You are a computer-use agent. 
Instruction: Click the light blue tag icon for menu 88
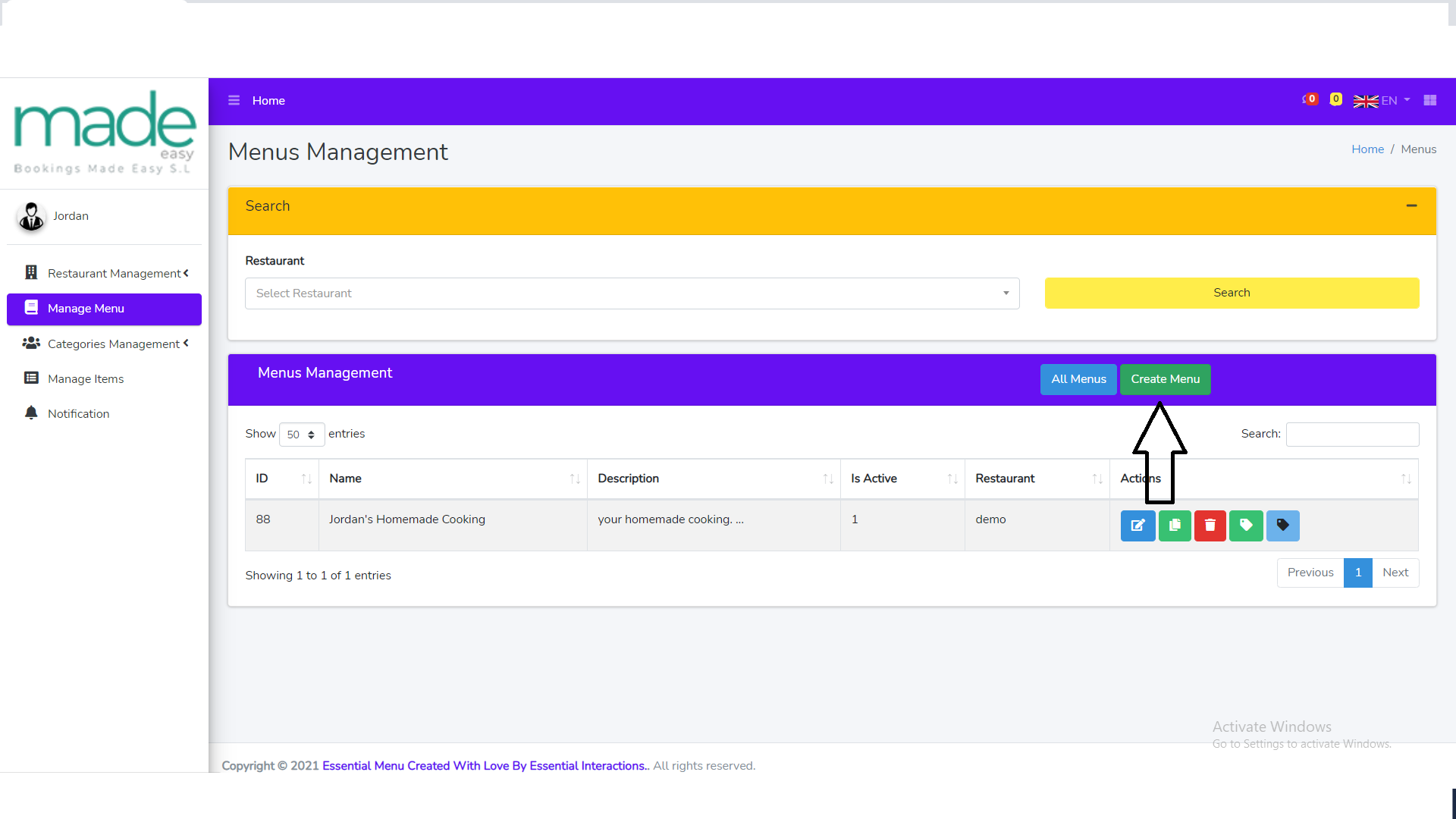[x=1283, y=526]
